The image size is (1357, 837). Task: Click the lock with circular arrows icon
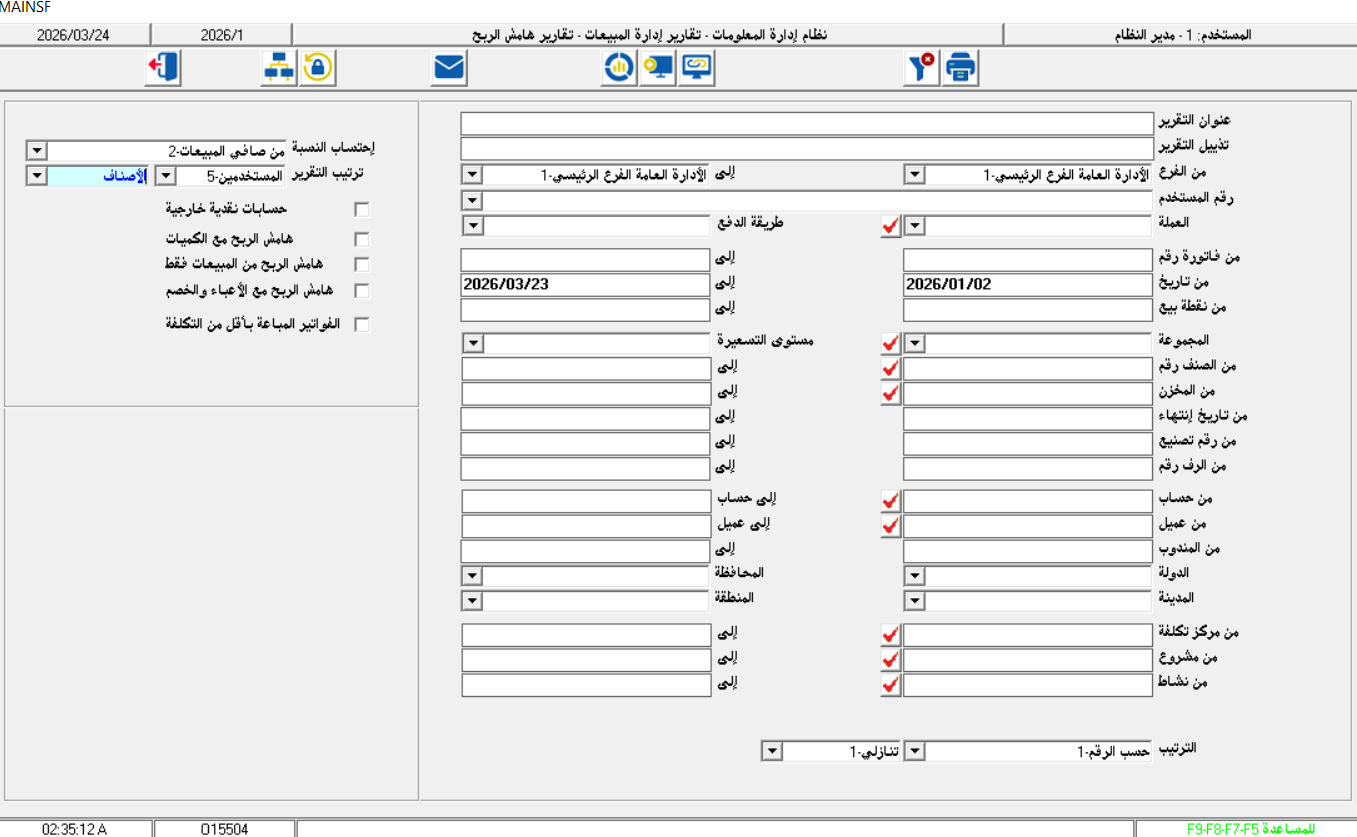[x=317, y=68]
